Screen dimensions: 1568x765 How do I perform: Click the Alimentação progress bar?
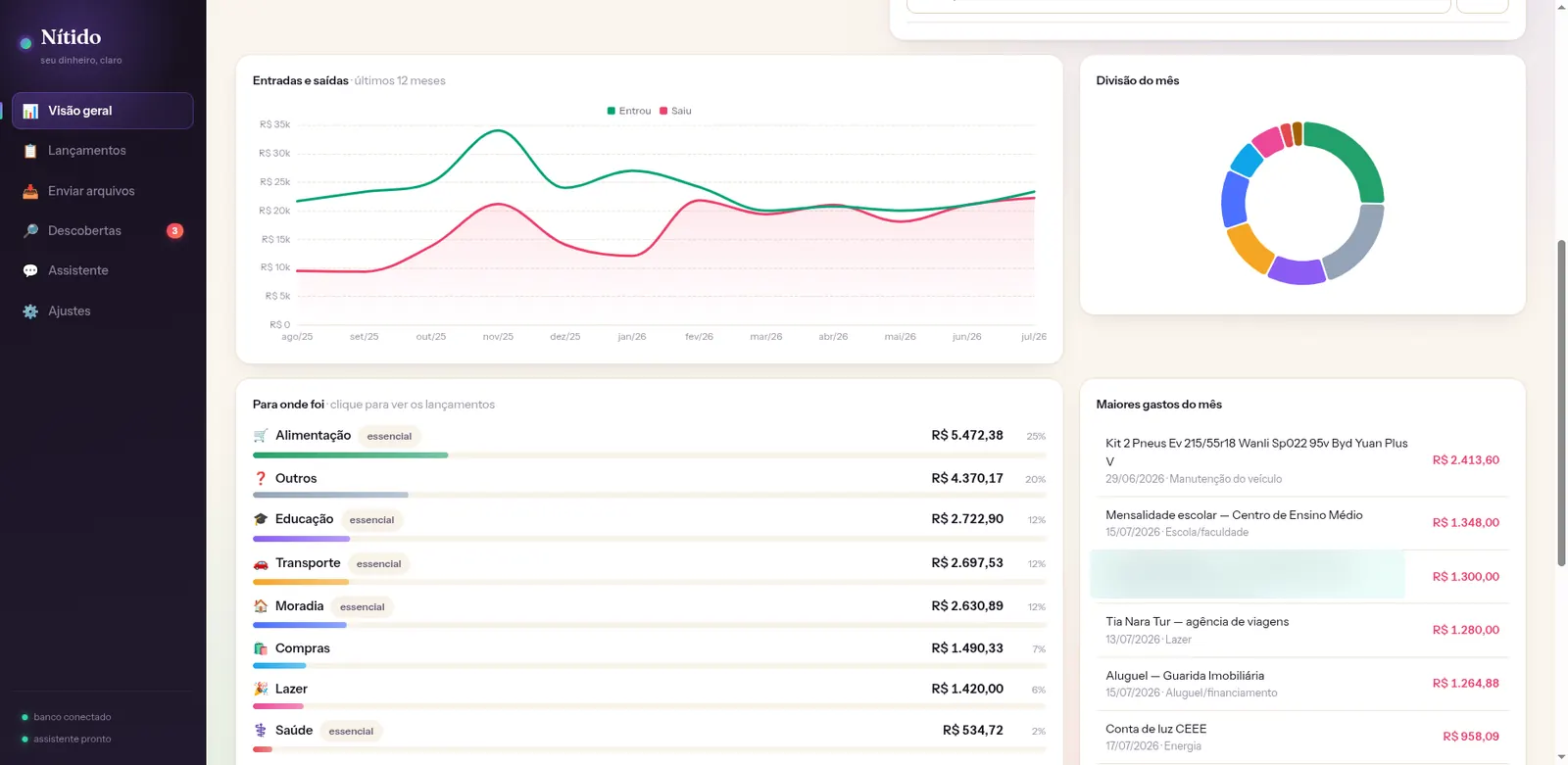[649, 455]
